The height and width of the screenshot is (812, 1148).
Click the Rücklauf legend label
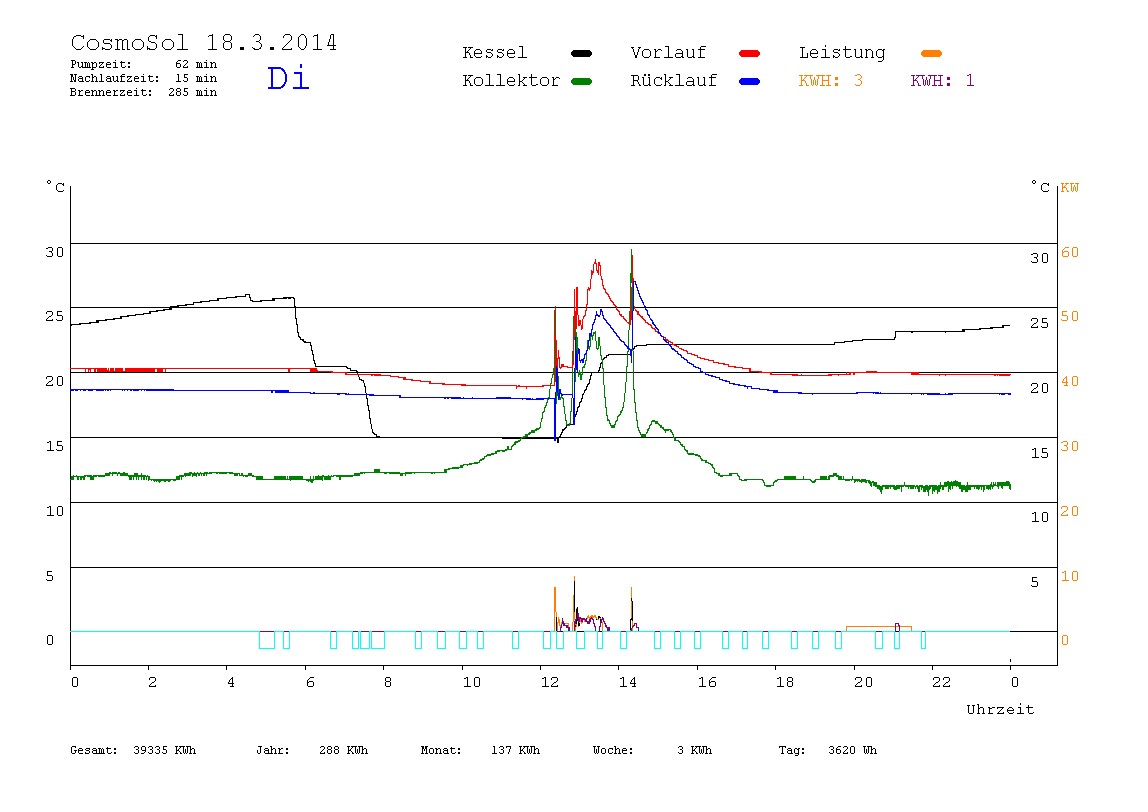pos(674,81)
